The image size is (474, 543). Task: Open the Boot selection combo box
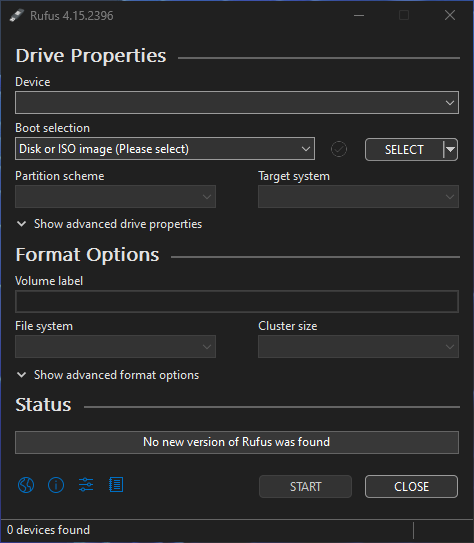165,149
